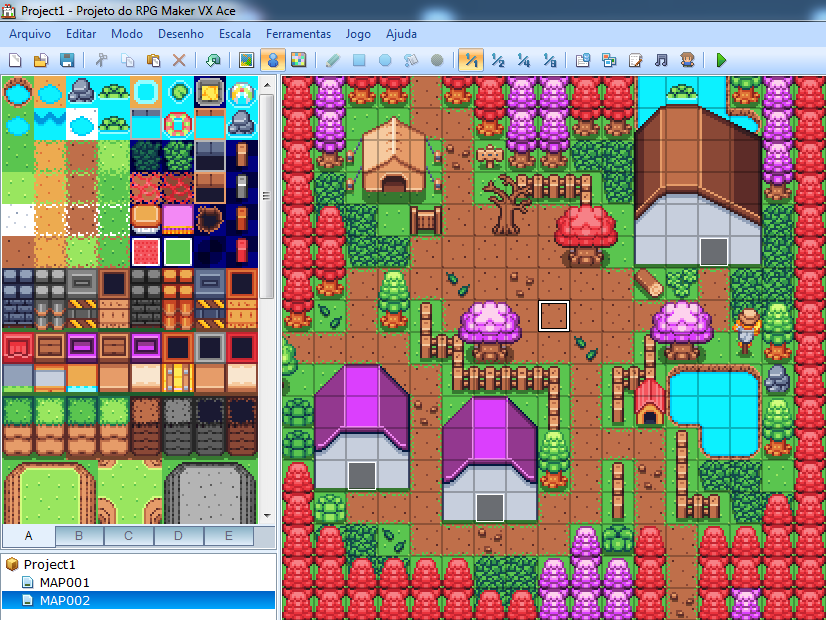Switch to Map editing mode icon
Image resolution: width=826 pixels, height=620 pixels.
[x=246, y=60]
